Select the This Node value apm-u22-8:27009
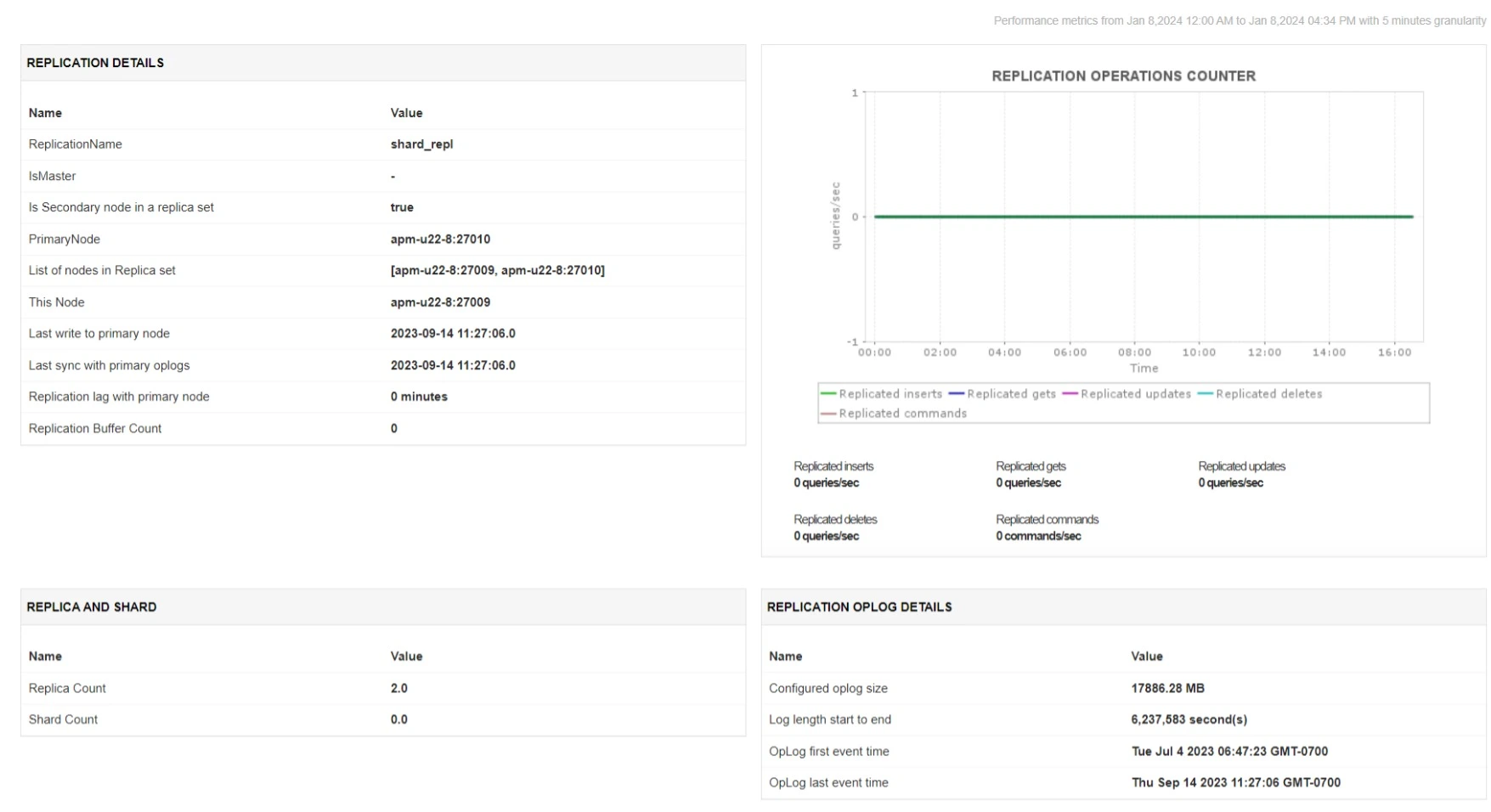 coord(440,302)
